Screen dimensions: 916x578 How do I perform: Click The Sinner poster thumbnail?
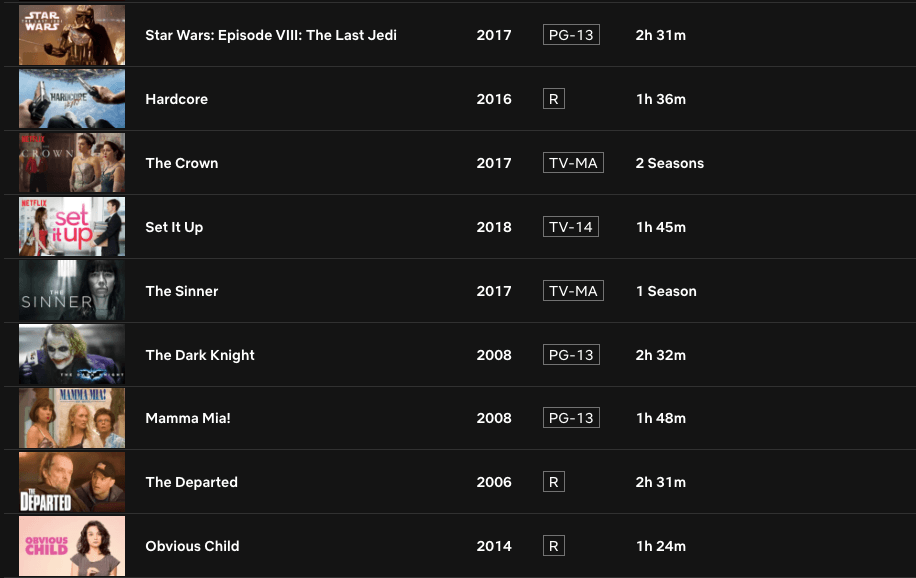[72, 291]
